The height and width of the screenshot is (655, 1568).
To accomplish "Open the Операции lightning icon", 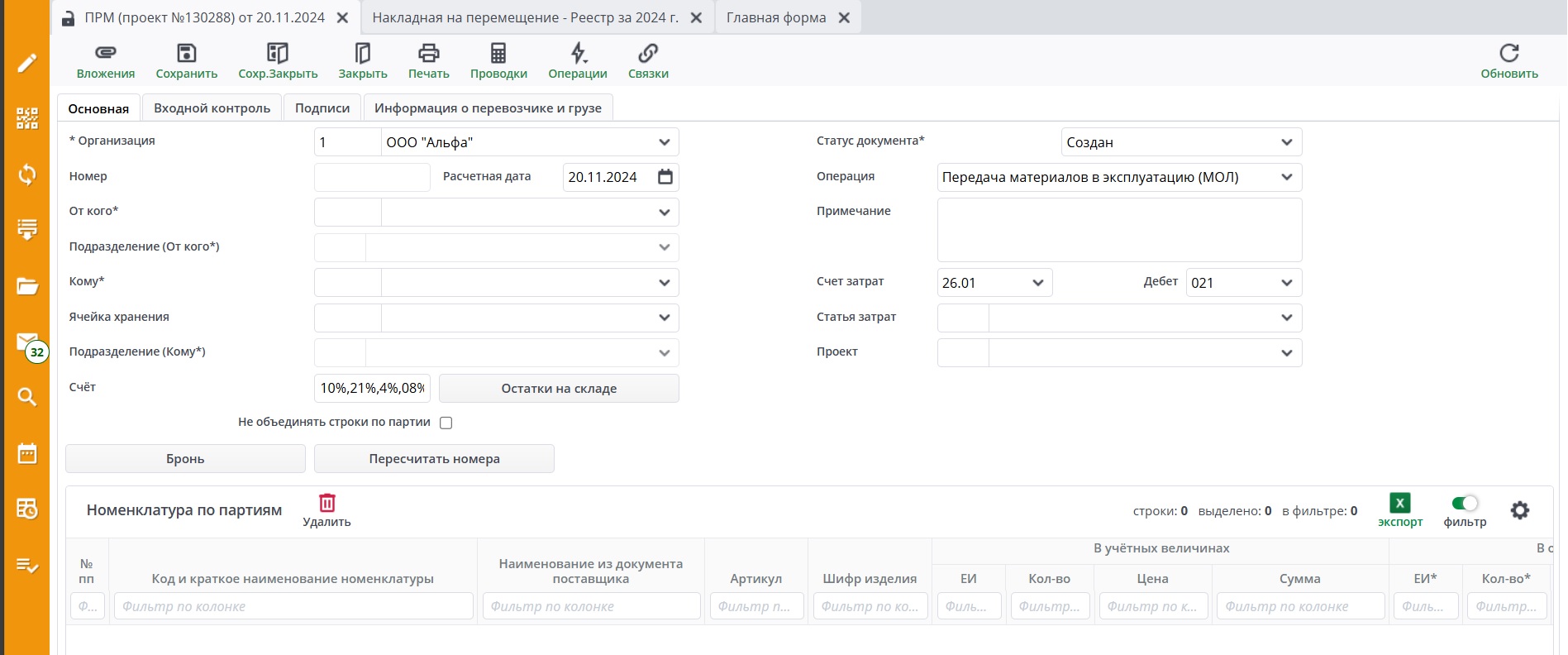I will [x=578, y=54].
